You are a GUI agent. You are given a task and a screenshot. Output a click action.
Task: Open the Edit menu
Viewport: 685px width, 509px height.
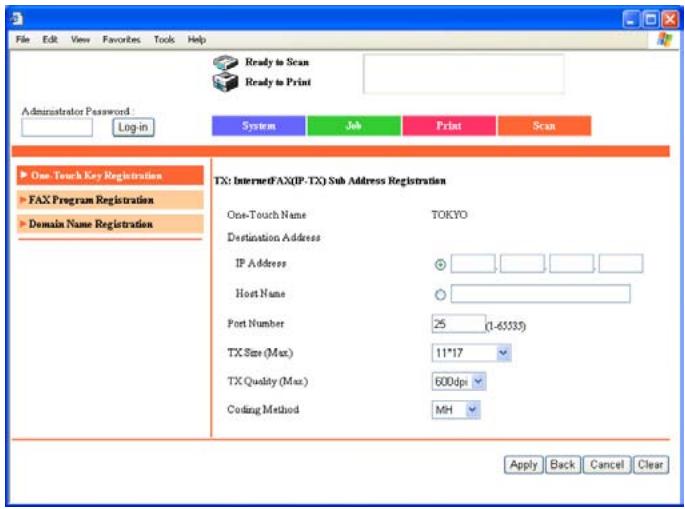click(50, 40)
